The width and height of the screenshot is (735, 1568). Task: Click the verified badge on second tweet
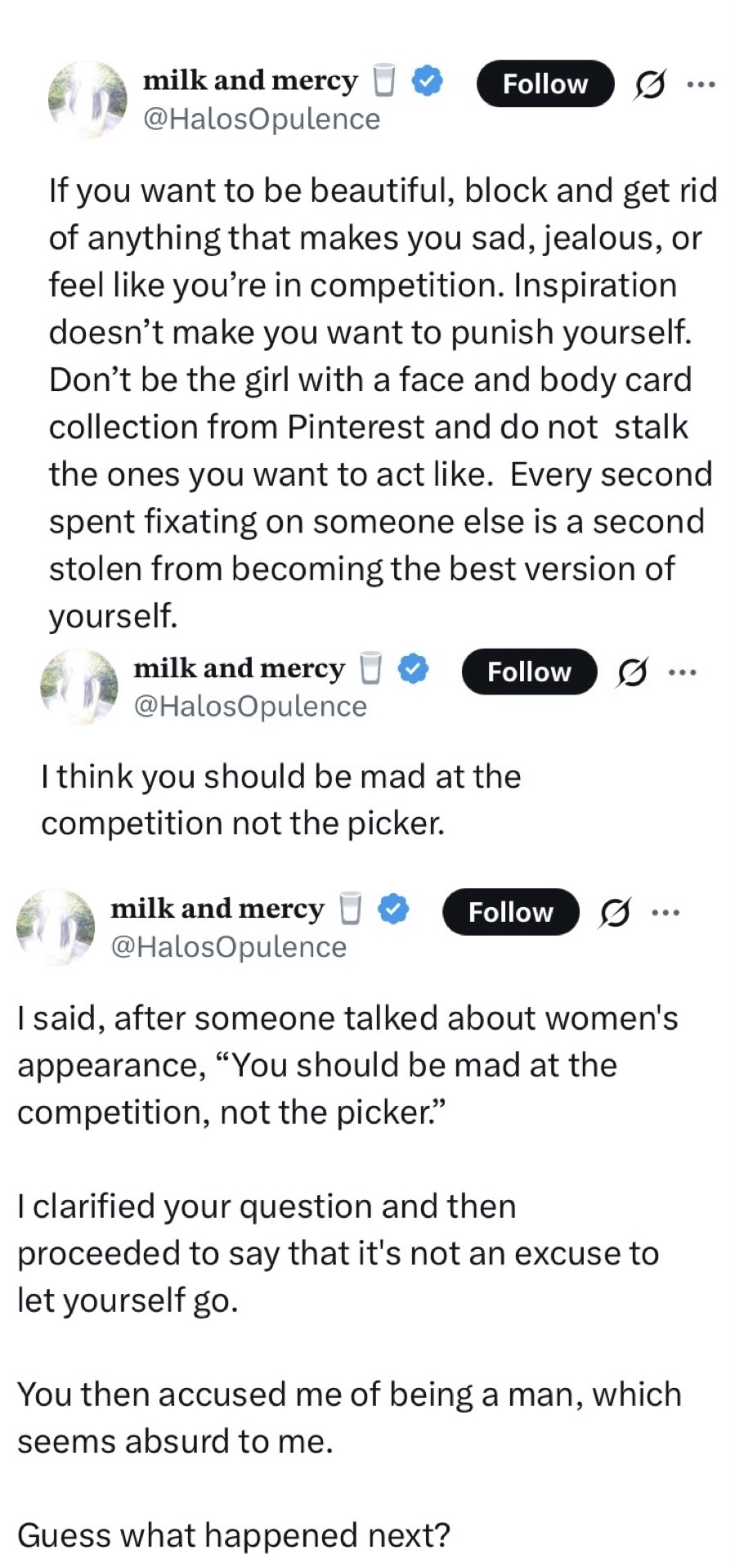tap(413, 668)
